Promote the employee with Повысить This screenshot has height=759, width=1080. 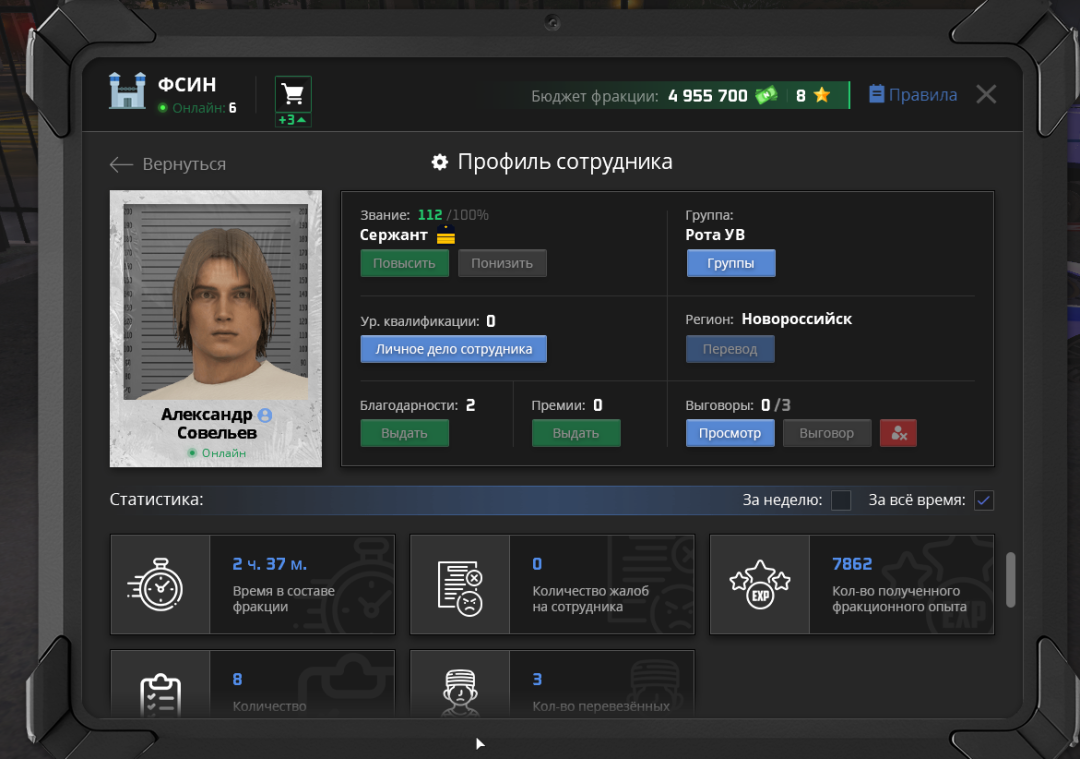click(404, 263)
